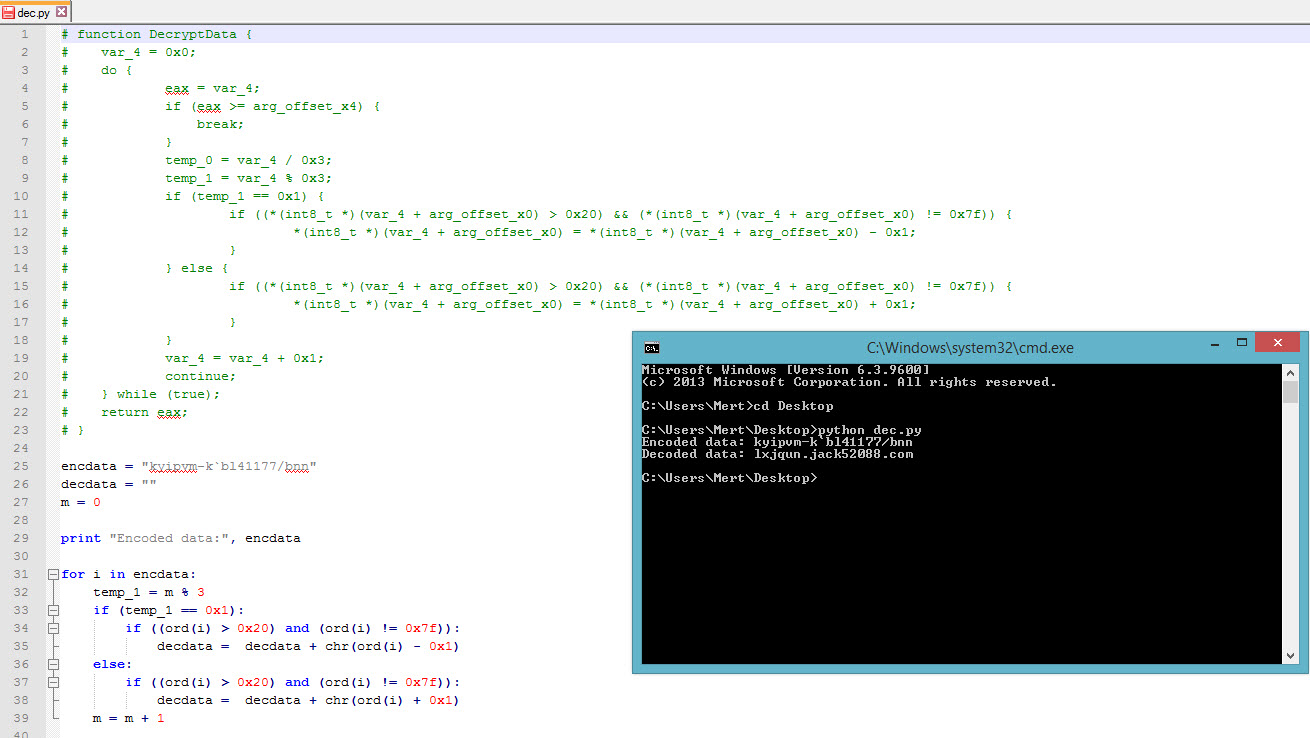Click the final 'C:\Users\Mert\Desktop>' prompt in cmd
Viewport: 1310px width, 738px height.
[729, 478]
